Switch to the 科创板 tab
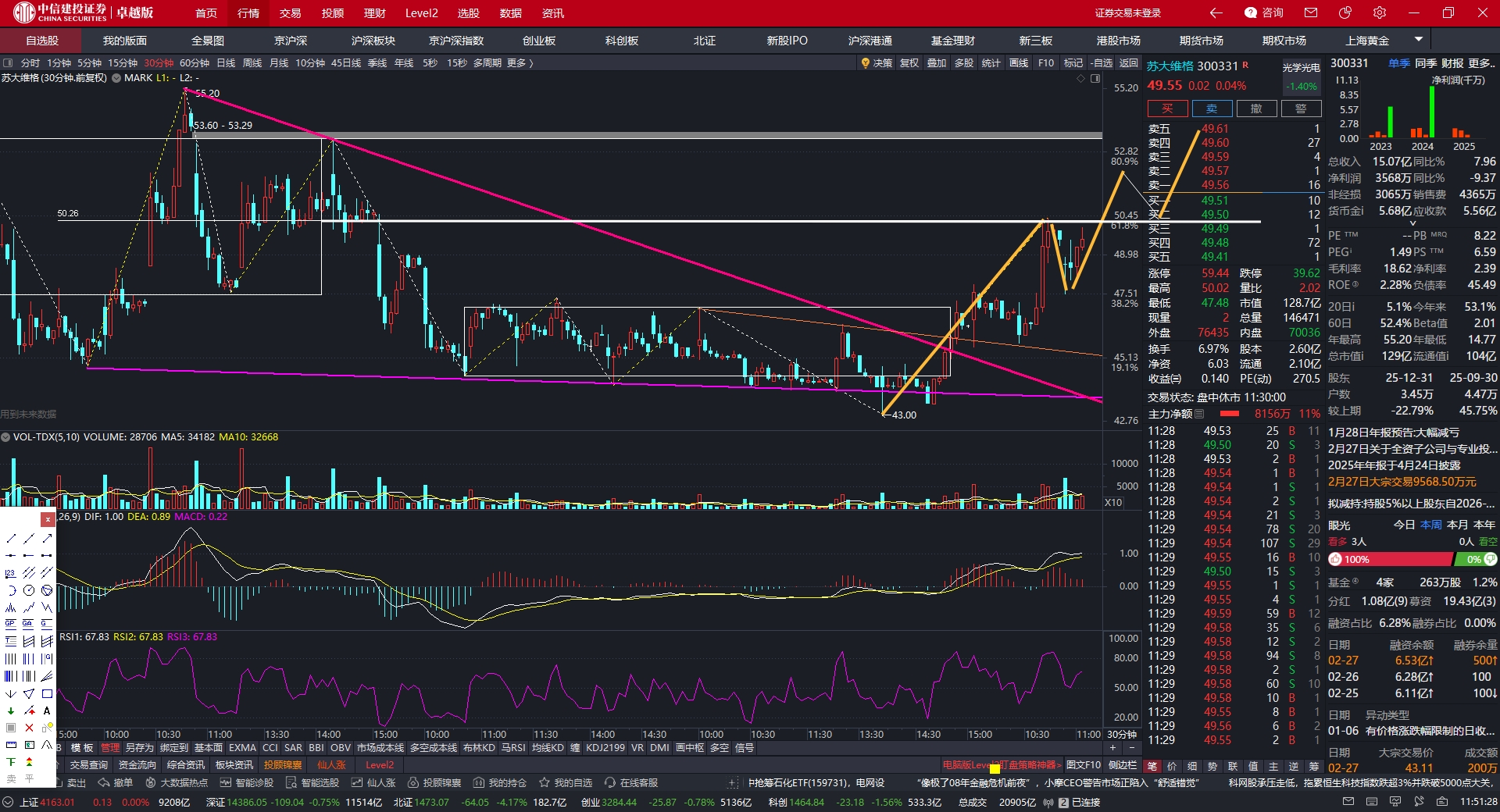Image resolution: width=1500 pixels, height=812 pixels. point(622,41)
